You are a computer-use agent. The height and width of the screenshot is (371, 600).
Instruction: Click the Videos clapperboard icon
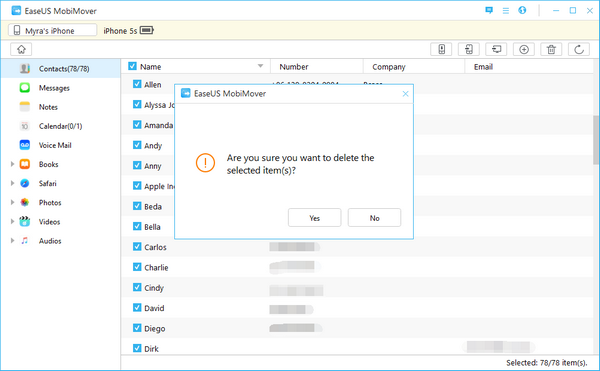coord(25,221)
